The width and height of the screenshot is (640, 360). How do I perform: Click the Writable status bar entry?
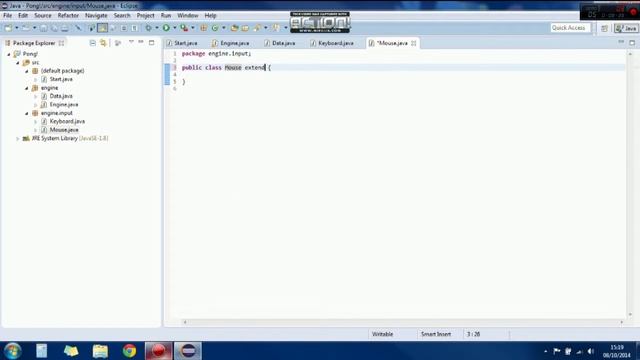pyautogui.click(x=382, y=334)
